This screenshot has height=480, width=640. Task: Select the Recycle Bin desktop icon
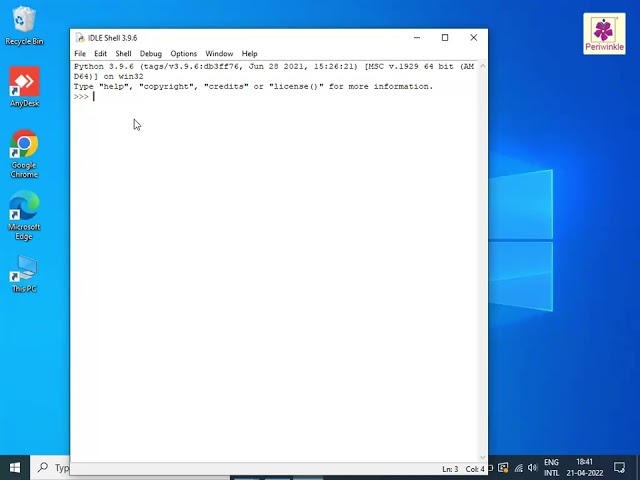pos(24,25)
